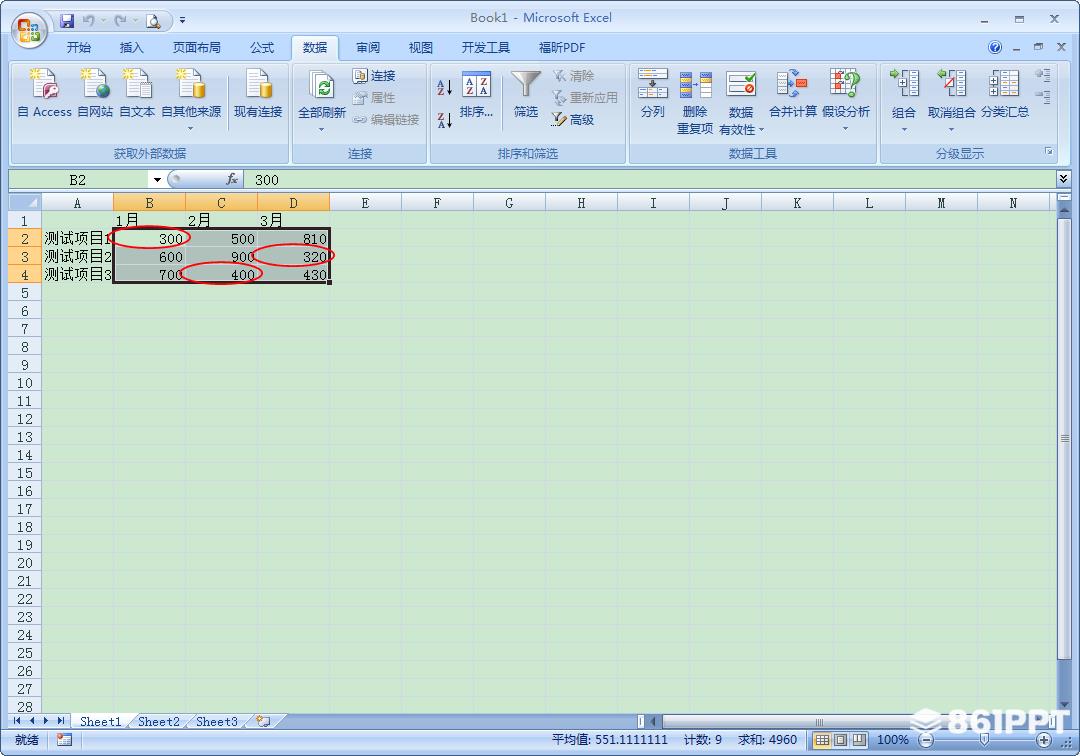1080x756 pixels.
Task: Apply Filter (筛选) to selection
Action: pos(526,95)
